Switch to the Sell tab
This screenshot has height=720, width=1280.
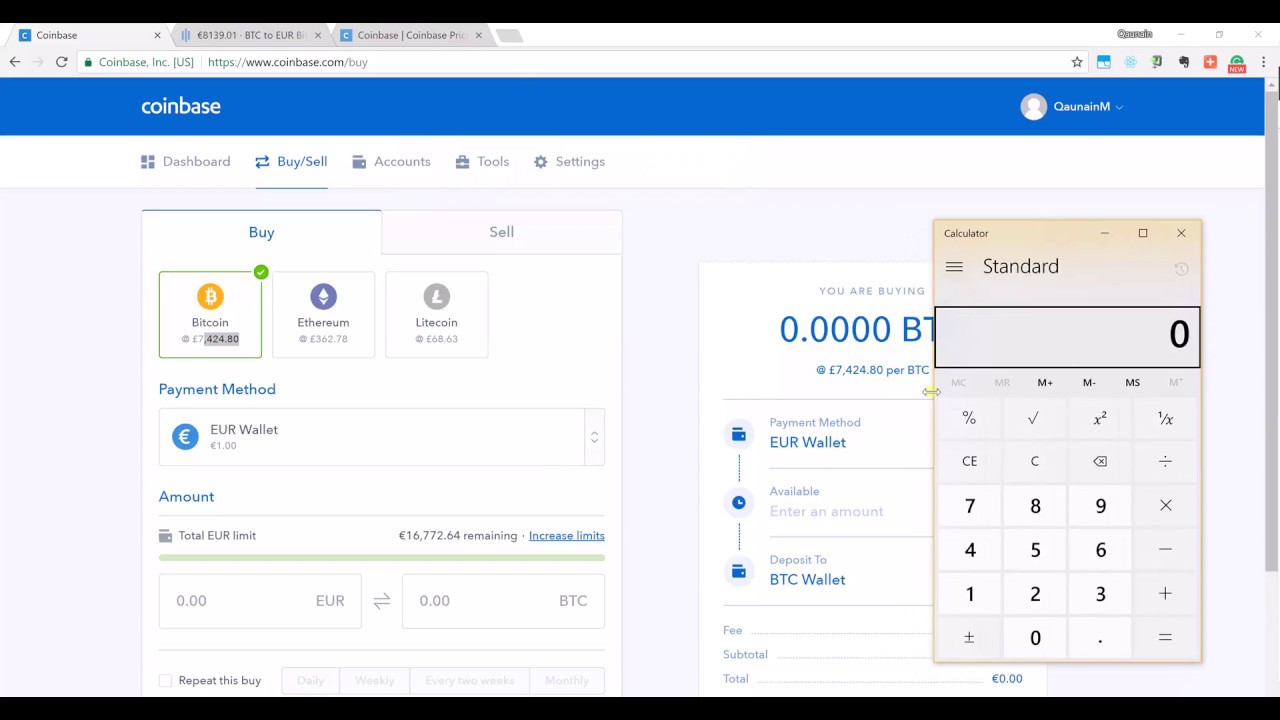pyautogui.click(x=502, y=232)
